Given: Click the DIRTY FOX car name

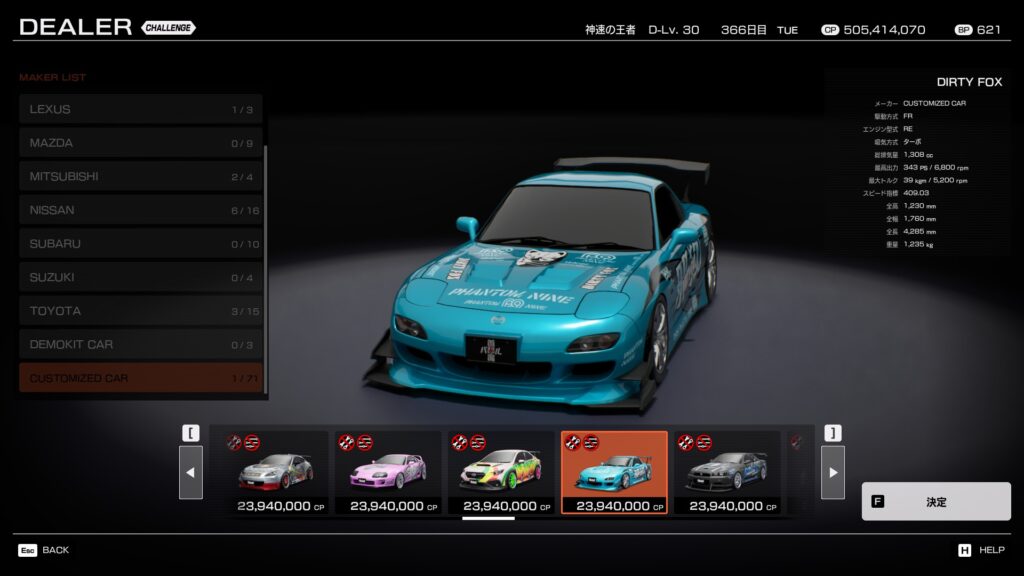Looking at the screenshot, I should [969, 82].
